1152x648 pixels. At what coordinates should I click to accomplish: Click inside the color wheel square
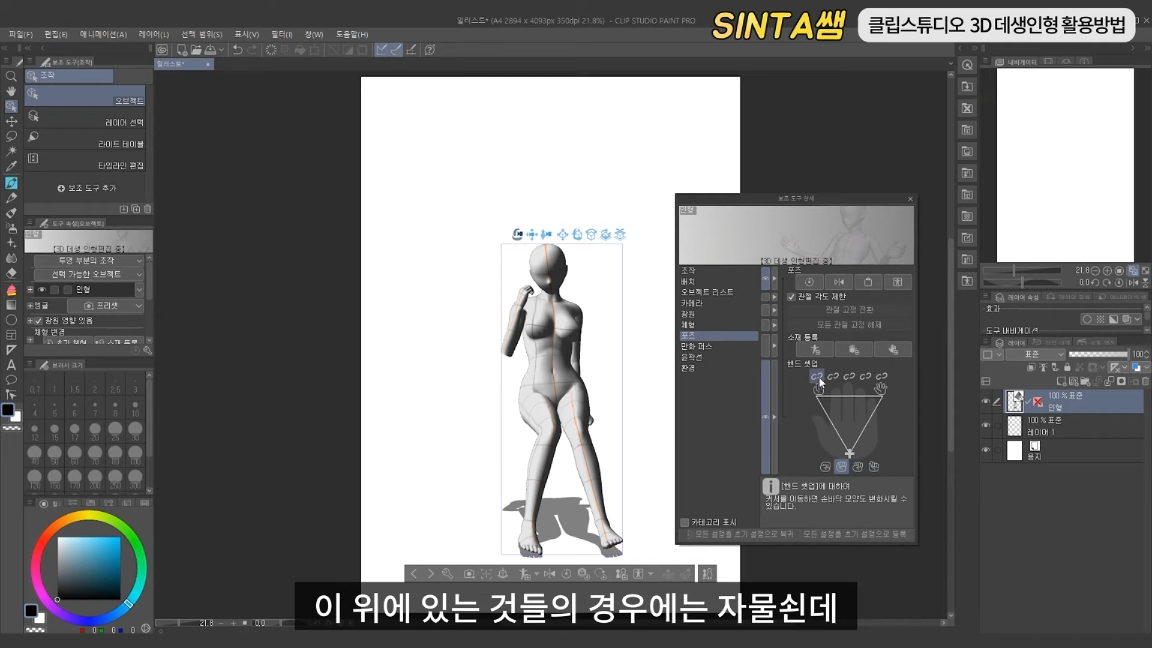click(89, 568)
